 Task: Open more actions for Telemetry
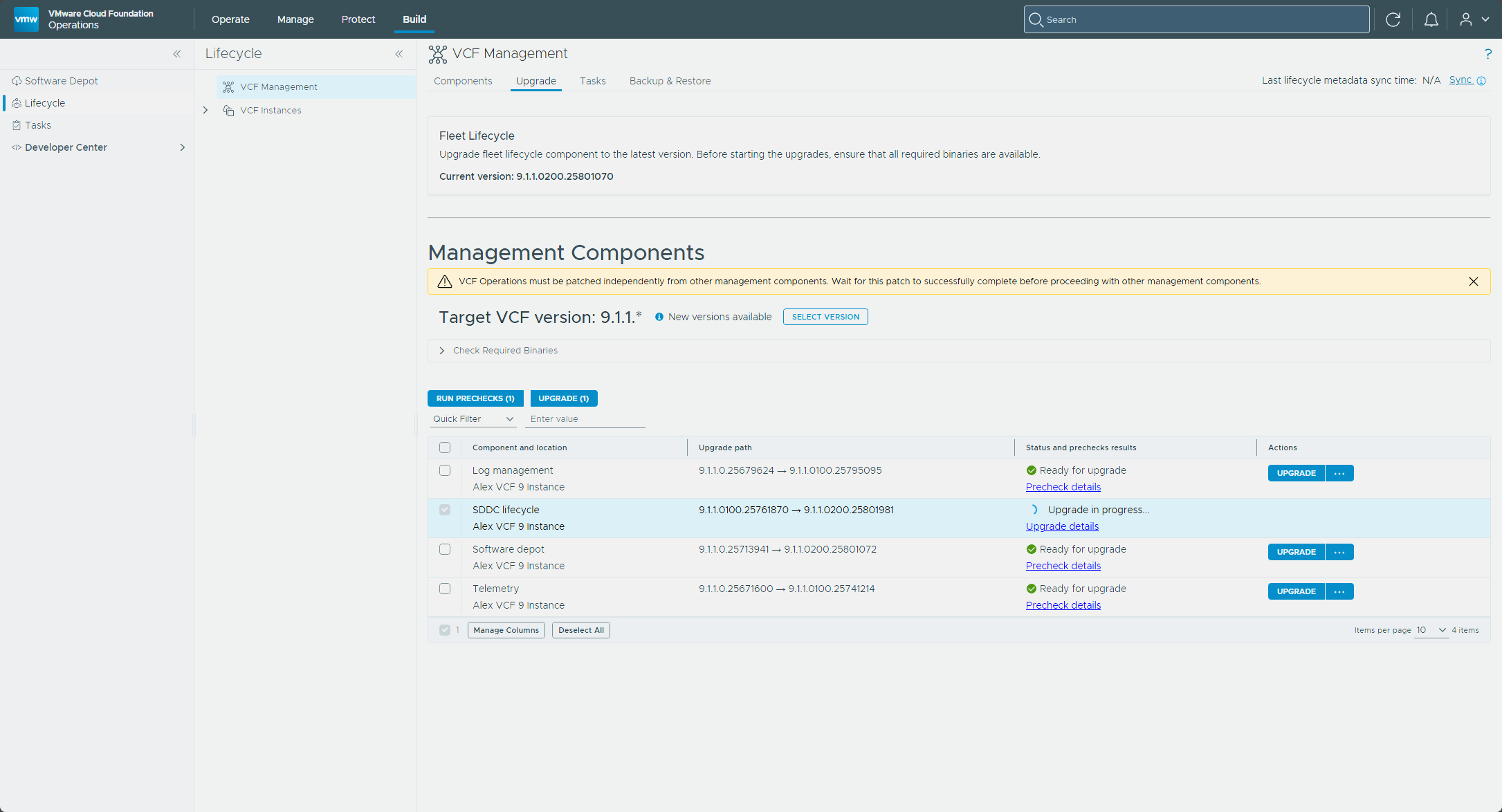1339,591
